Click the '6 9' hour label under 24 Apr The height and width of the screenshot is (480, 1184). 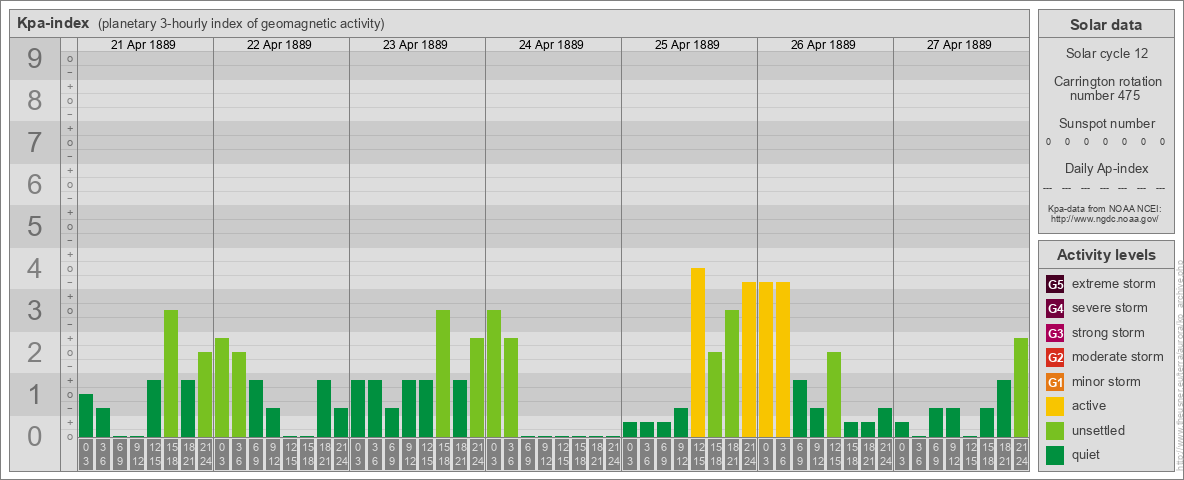[x=528, y=454]
